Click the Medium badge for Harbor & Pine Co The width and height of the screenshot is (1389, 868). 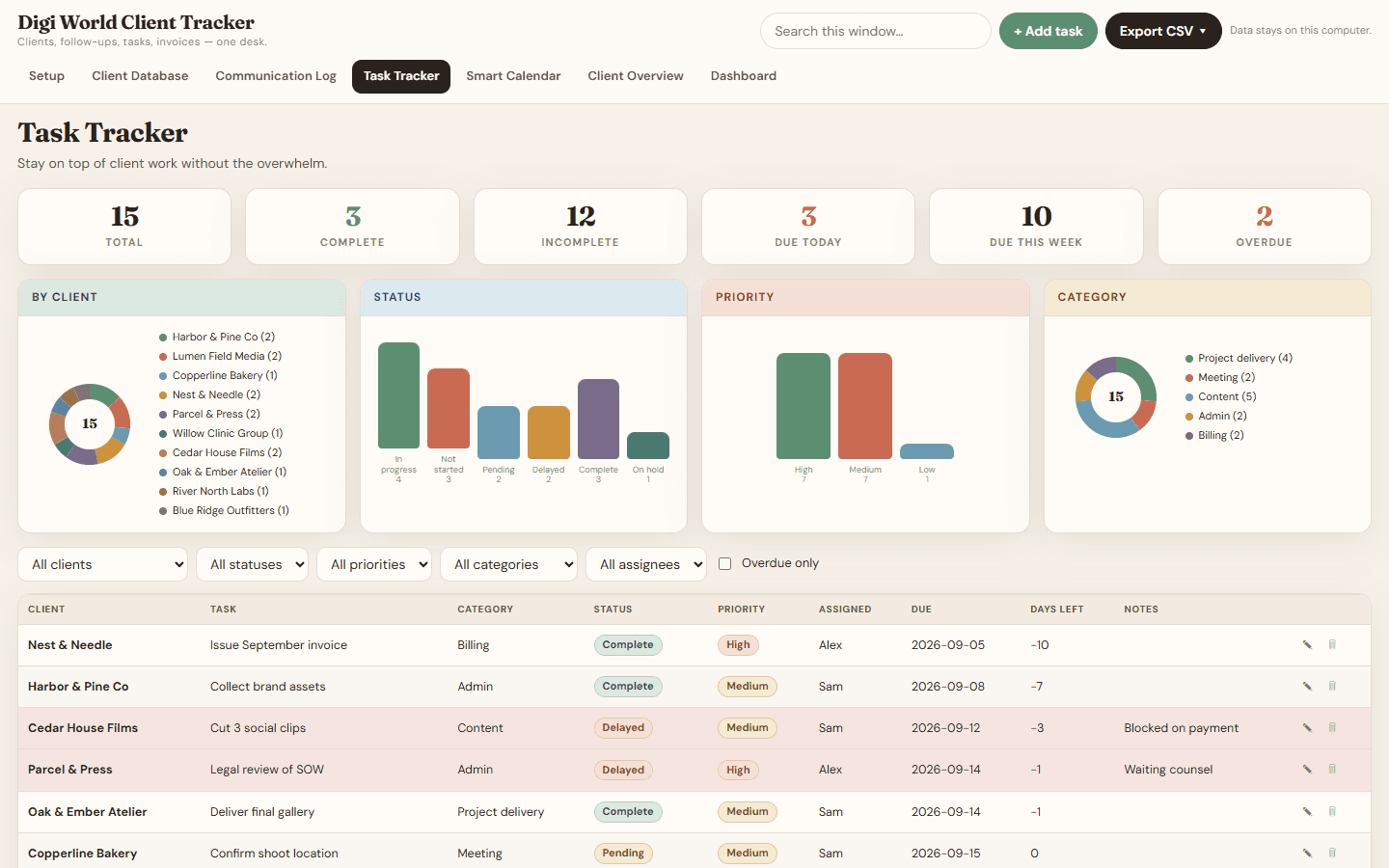748,687
